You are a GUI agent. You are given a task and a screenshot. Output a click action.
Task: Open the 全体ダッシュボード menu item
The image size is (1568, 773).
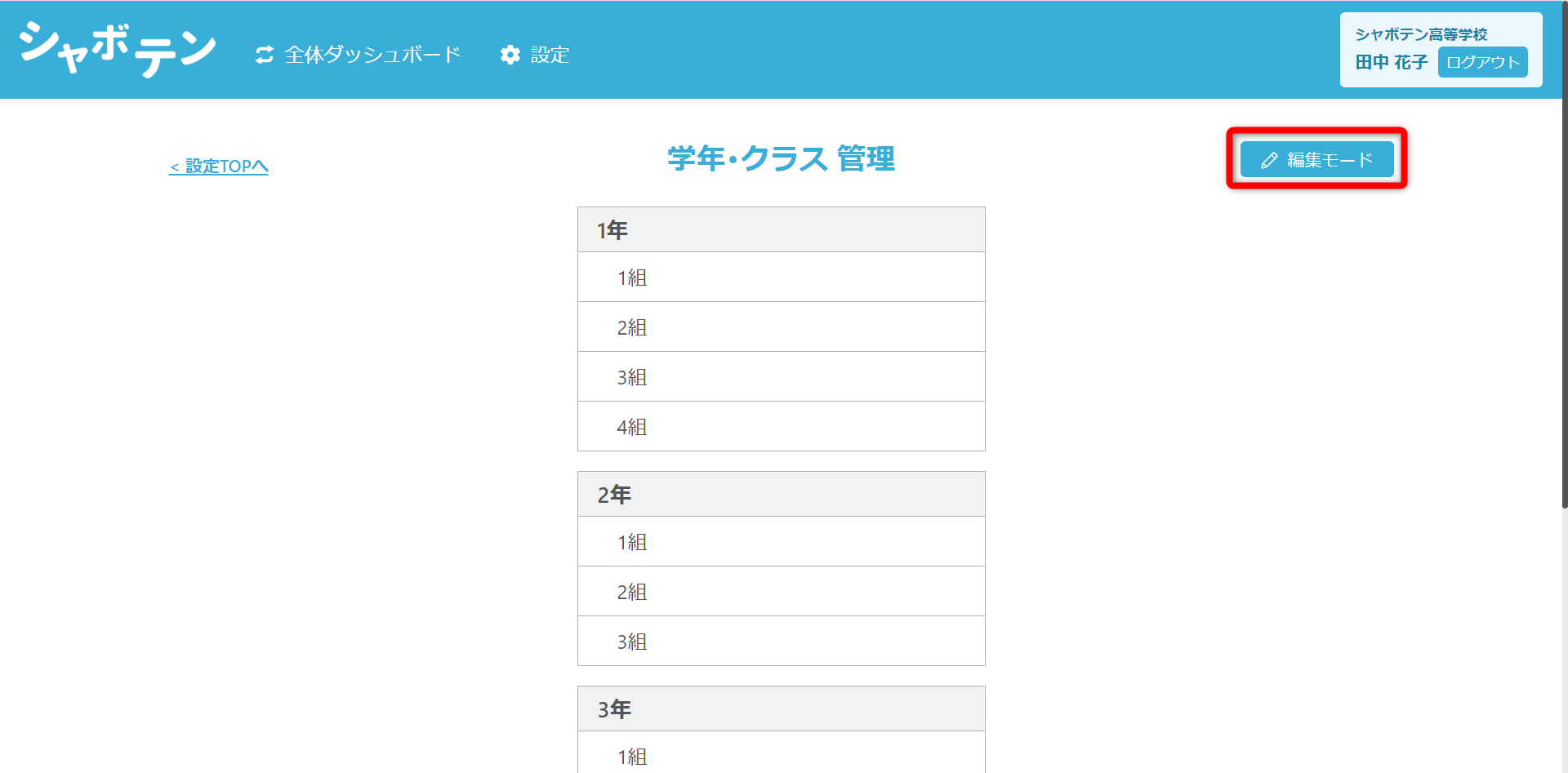pos(359,55)
